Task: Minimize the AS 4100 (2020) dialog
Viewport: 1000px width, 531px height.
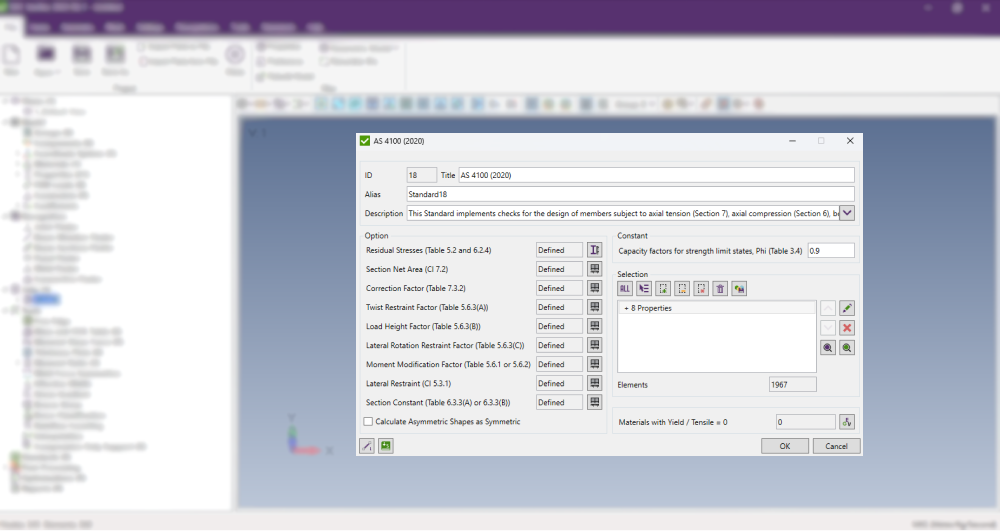Action: 792,141
